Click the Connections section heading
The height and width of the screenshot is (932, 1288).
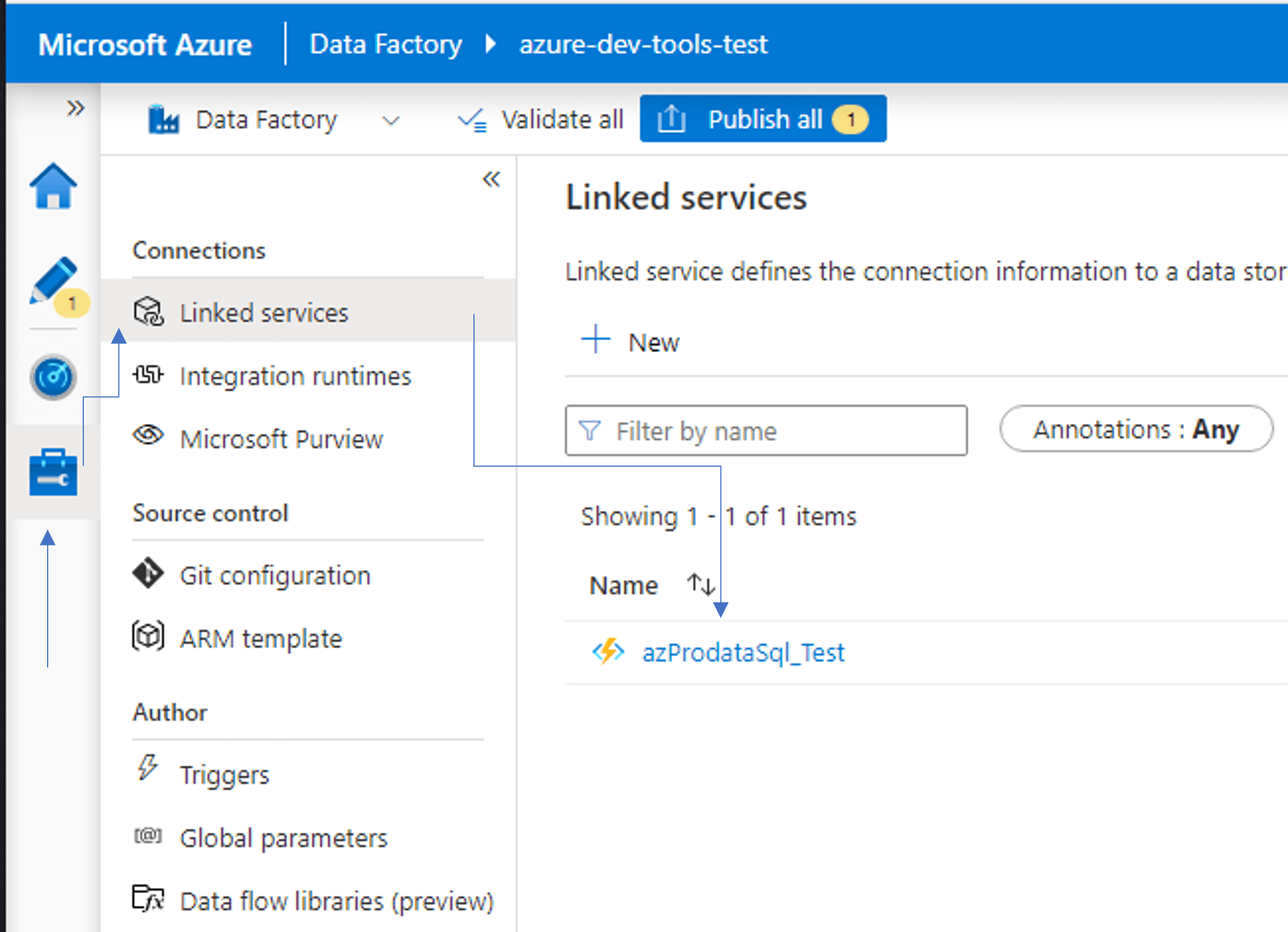[199, 251]
